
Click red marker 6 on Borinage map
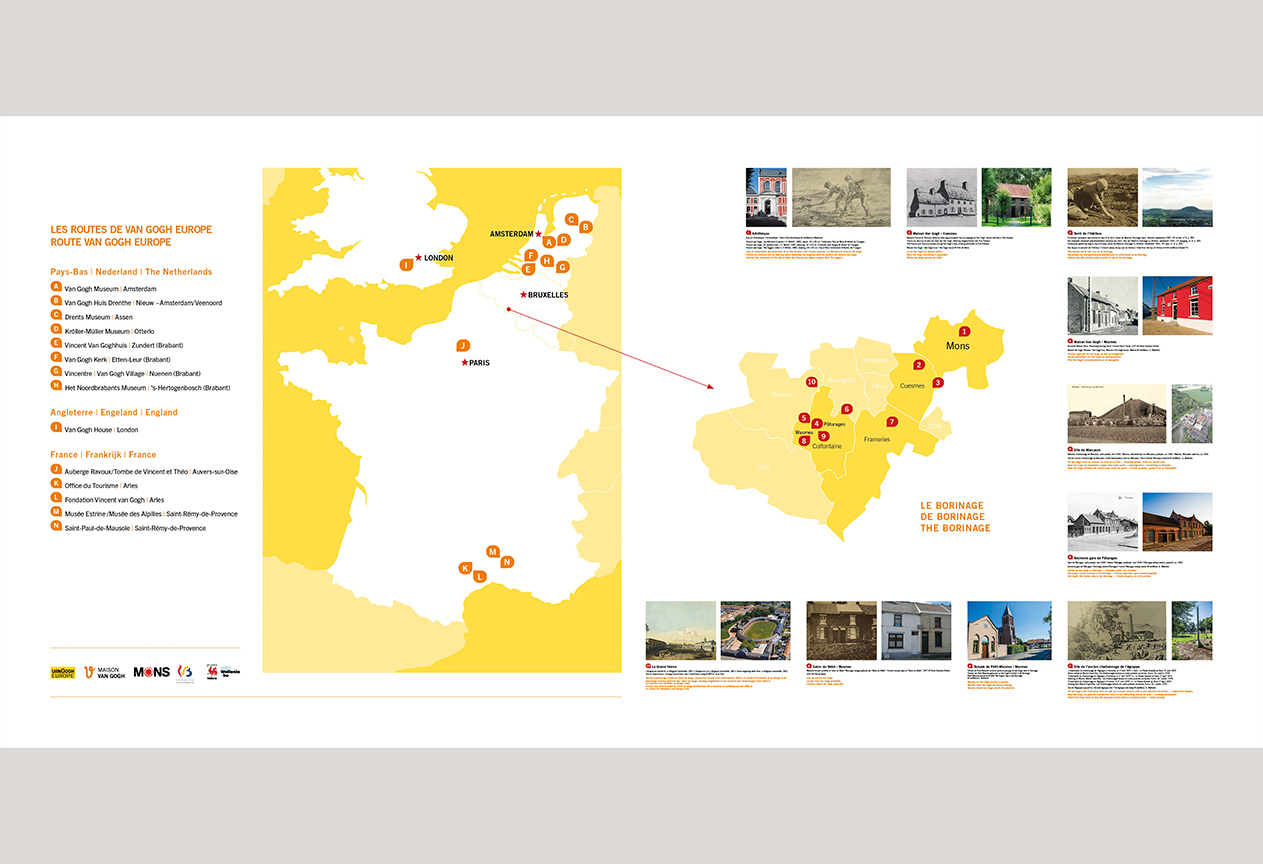tap(846, 409)
